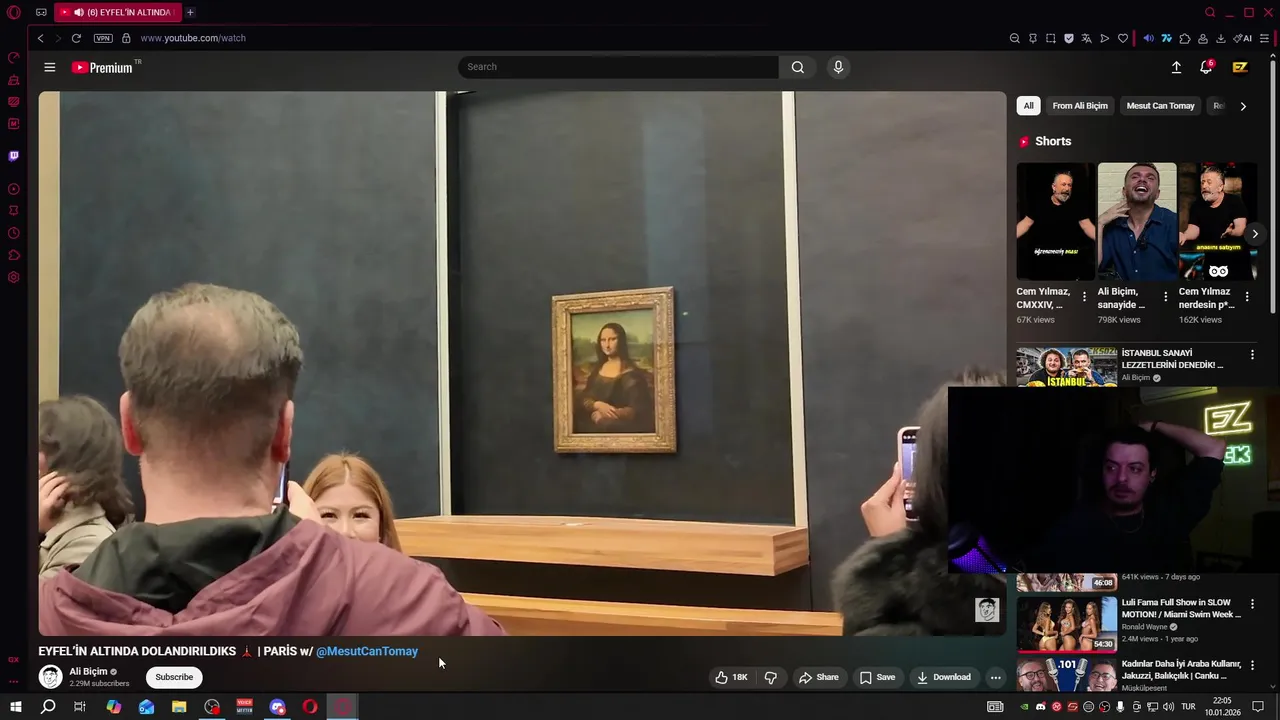Open YouTube notifications bell

point(1206,67)
